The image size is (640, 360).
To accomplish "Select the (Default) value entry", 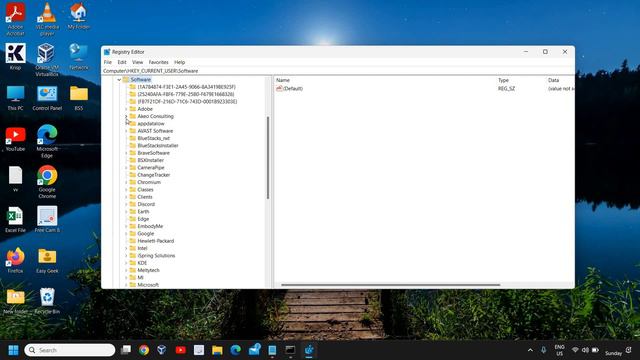I will pyautogui.click(x=290, y=89).
